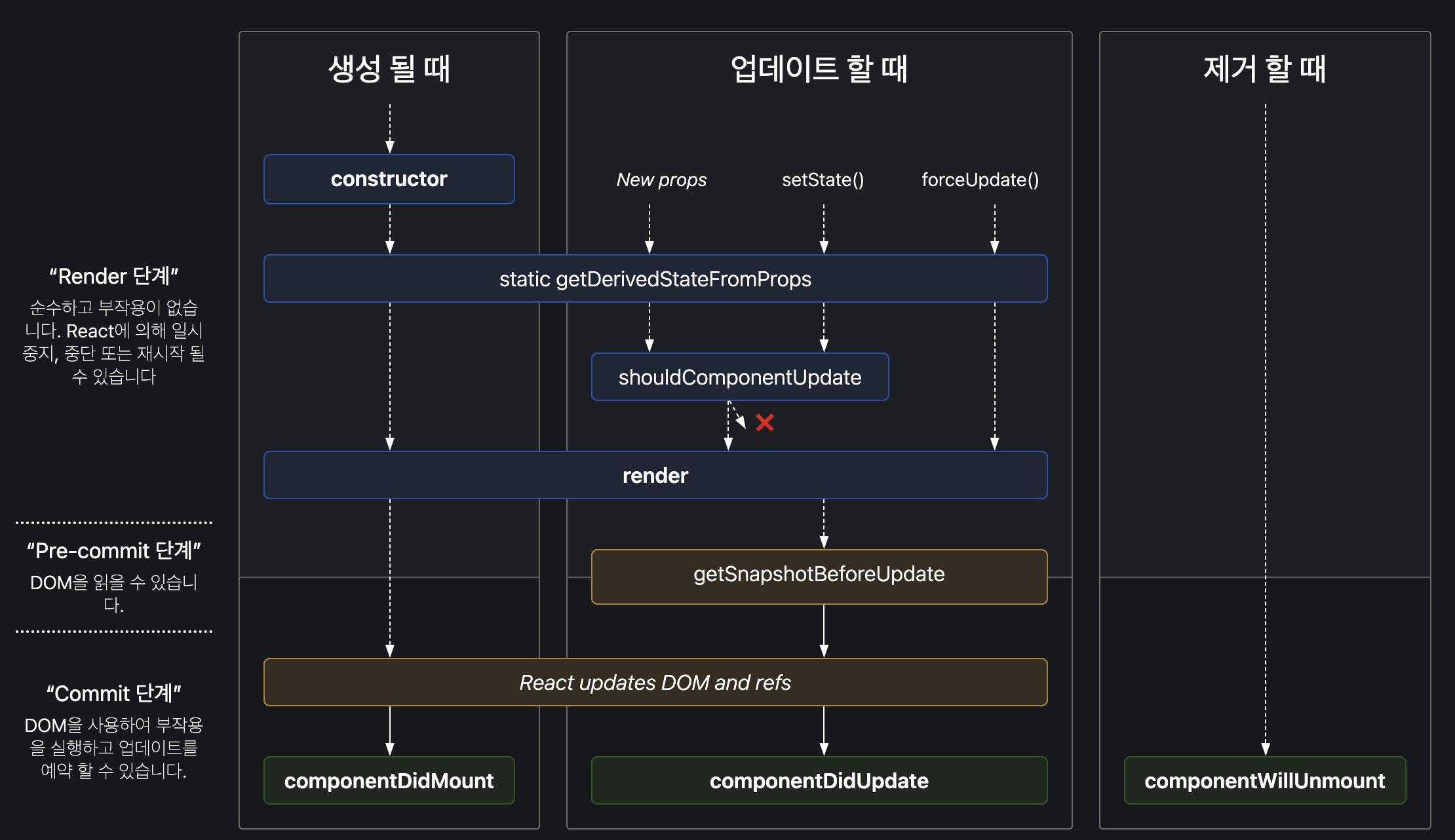Click the arrowhead pointing into the constructor box
The image size is (1455, 840).
click(x=390, y=147)
